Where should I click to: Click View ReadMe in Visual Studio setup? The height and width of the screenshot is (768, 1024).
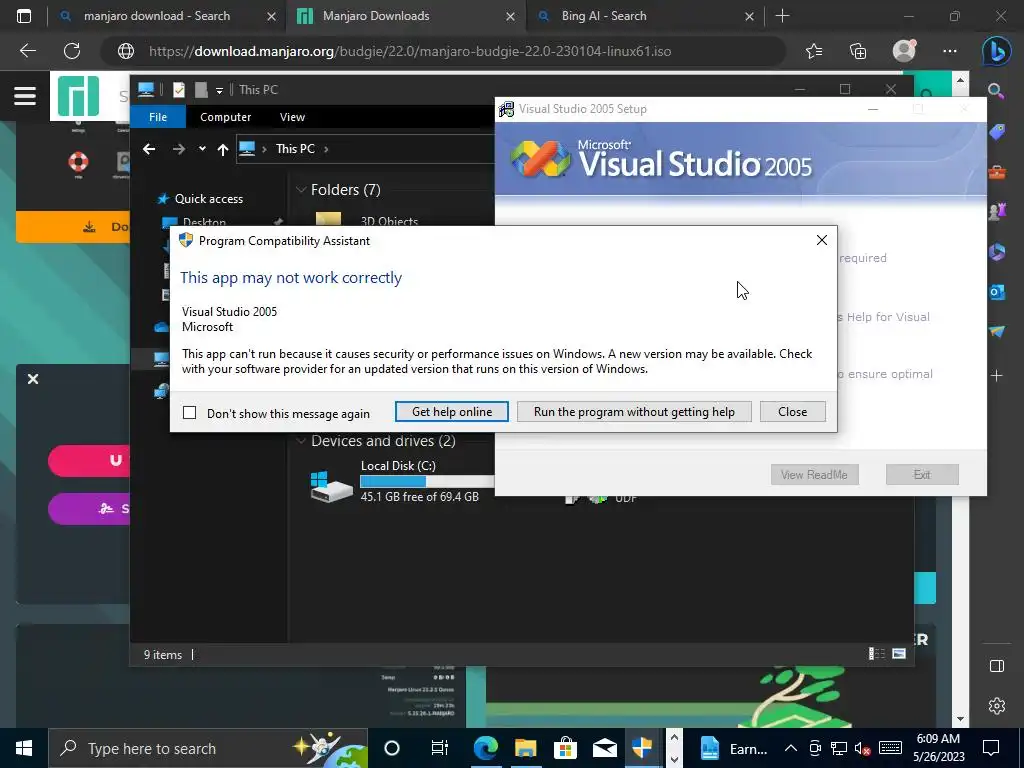814,475
